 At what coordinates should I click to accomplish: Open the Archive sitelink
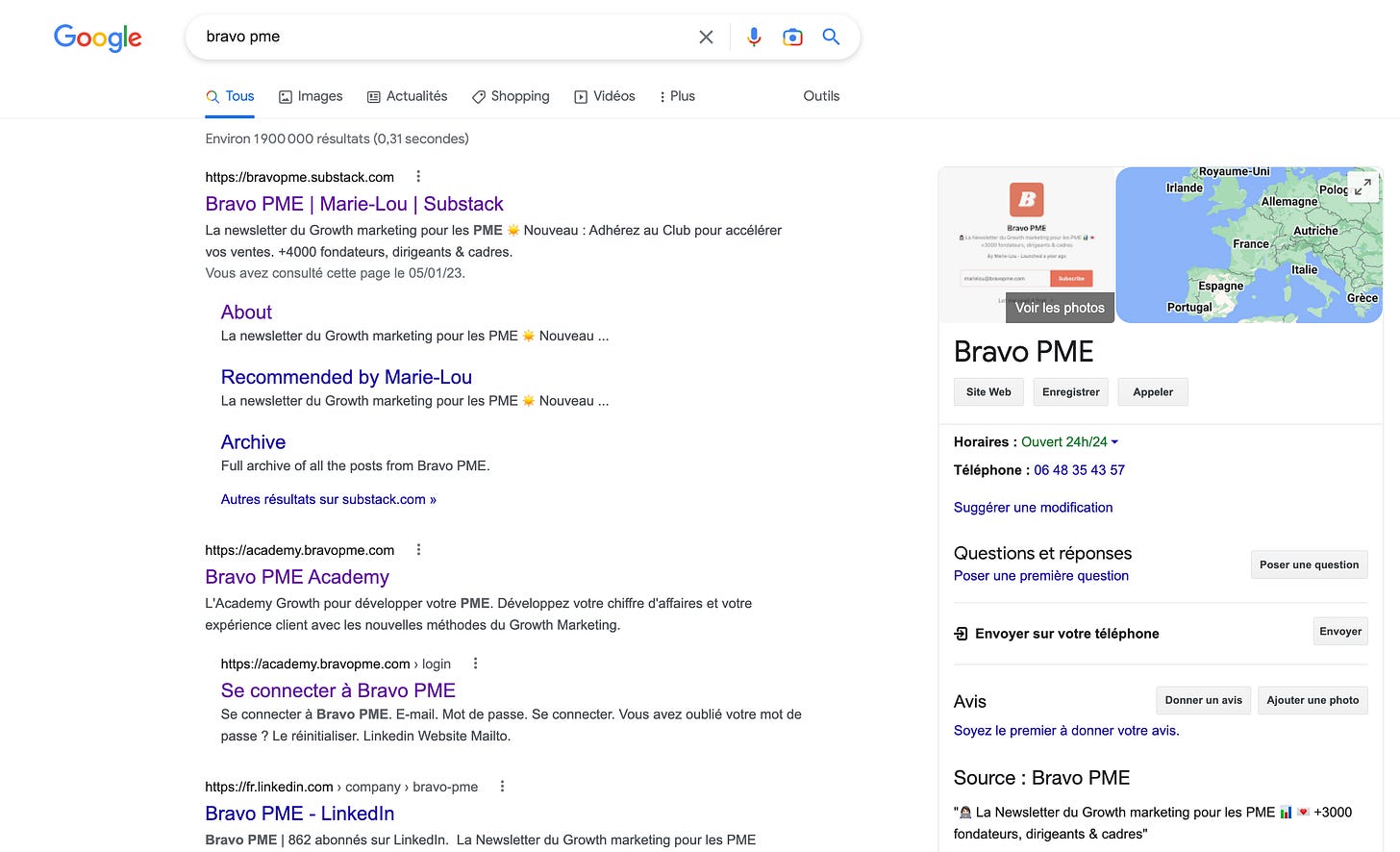(253, 441)
